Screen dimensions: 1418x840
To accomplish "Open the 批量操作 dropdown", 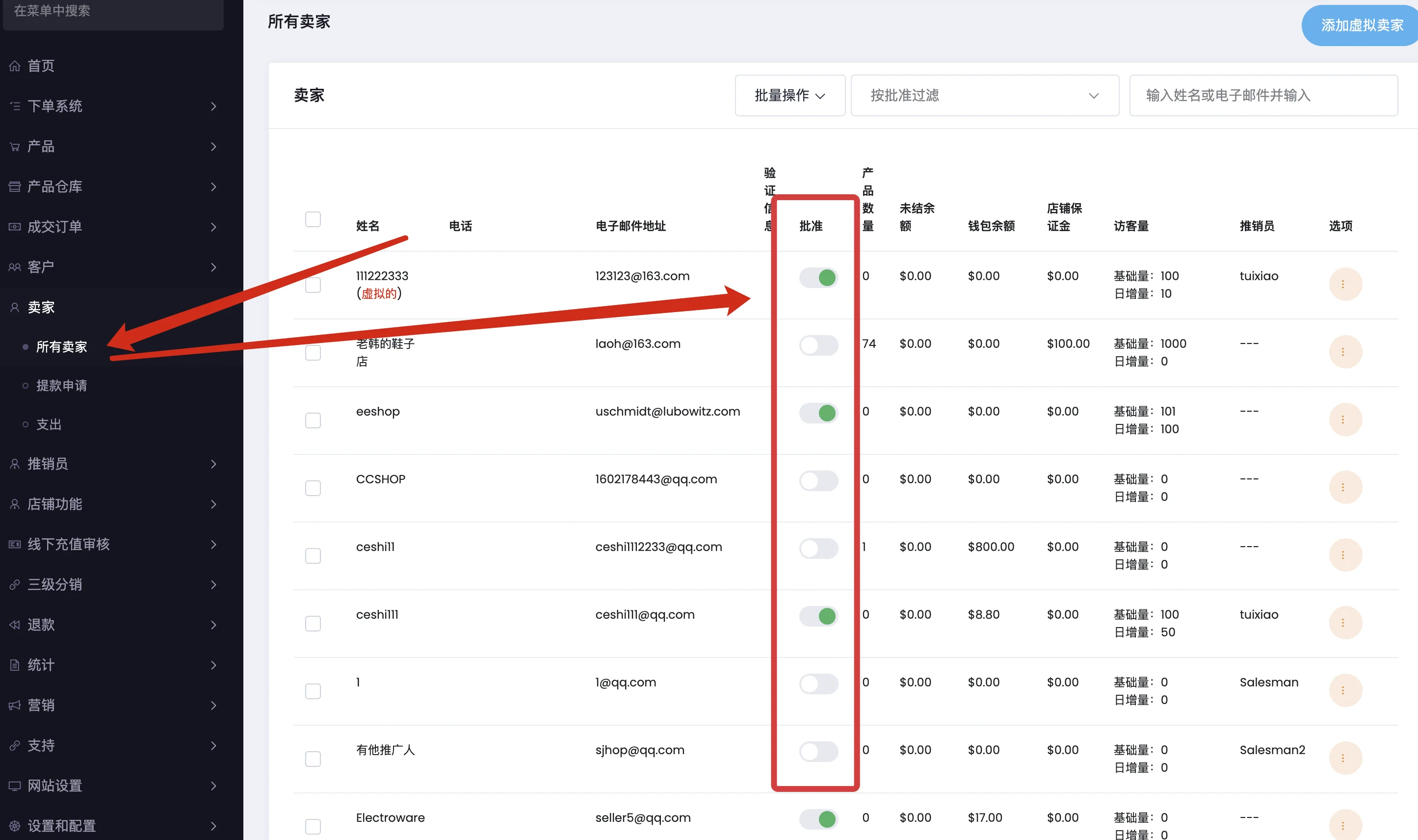I will (789, 96).
